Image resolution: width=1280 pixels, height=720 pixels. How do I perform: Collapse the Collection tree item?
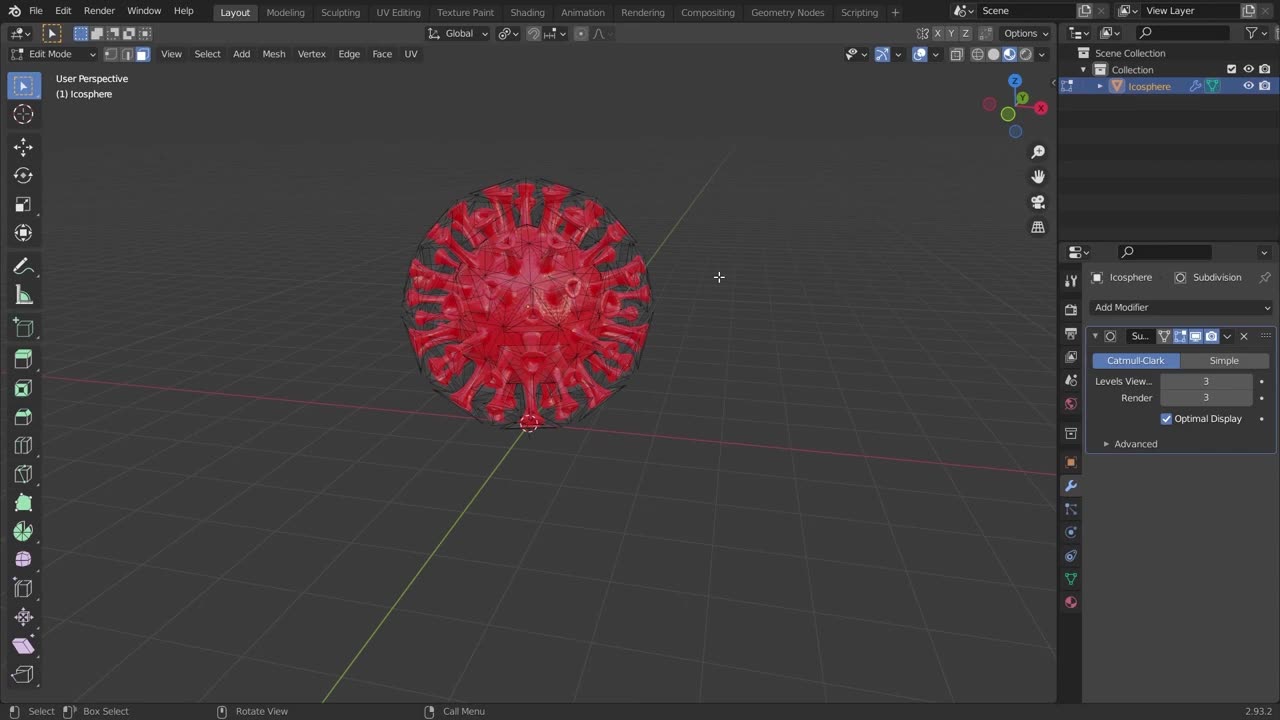pos(1083,69)
